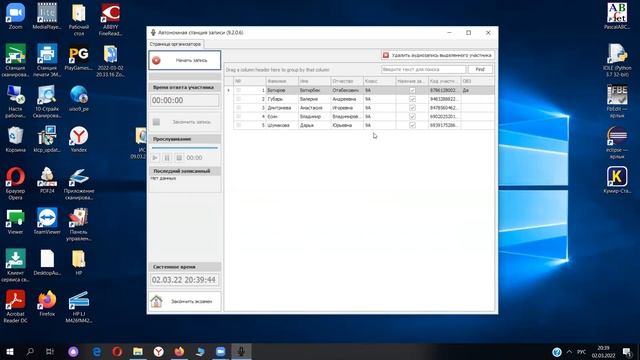Select the Firefox desktop icon

click(47, 304)
